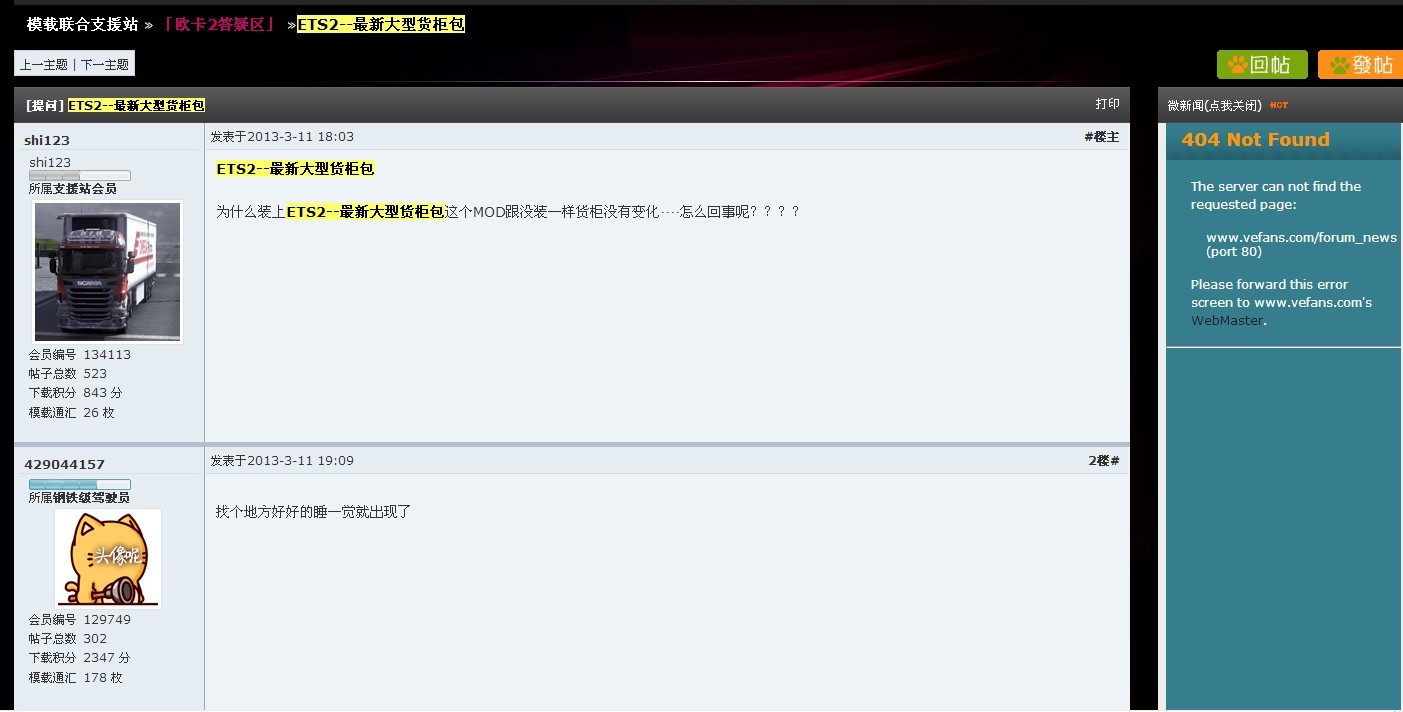Click the orange 發帖 new post button
1403x712 pixels.
pyautogui.click(x=1360, y=65)
